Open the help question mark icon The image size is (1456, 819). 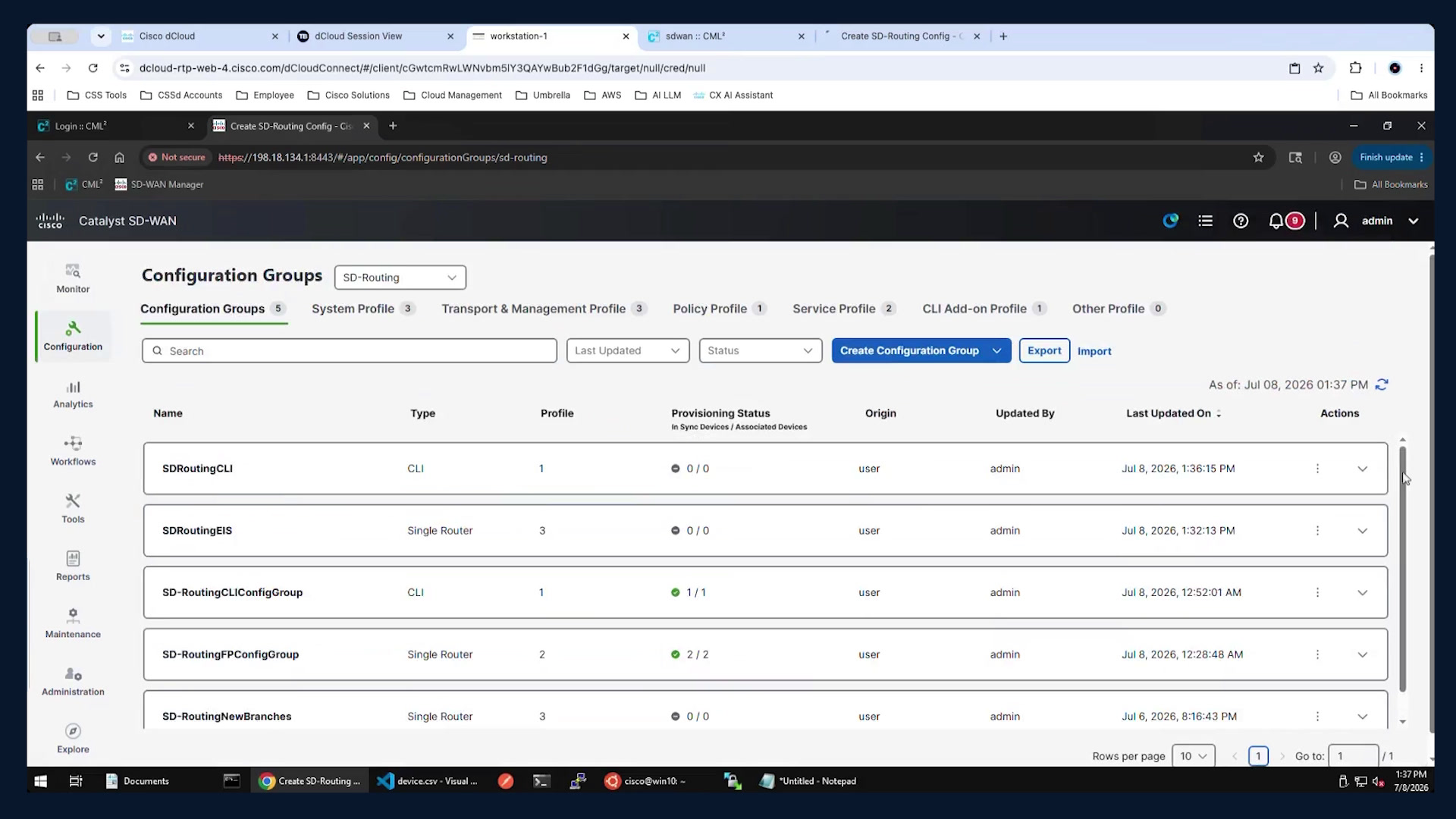pyautogui.click(x=1241, y=221)
